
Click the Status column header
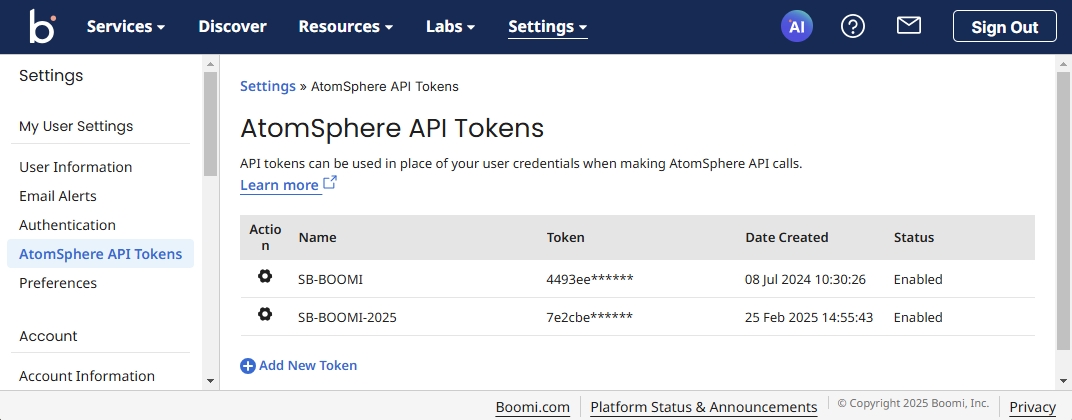913,237
